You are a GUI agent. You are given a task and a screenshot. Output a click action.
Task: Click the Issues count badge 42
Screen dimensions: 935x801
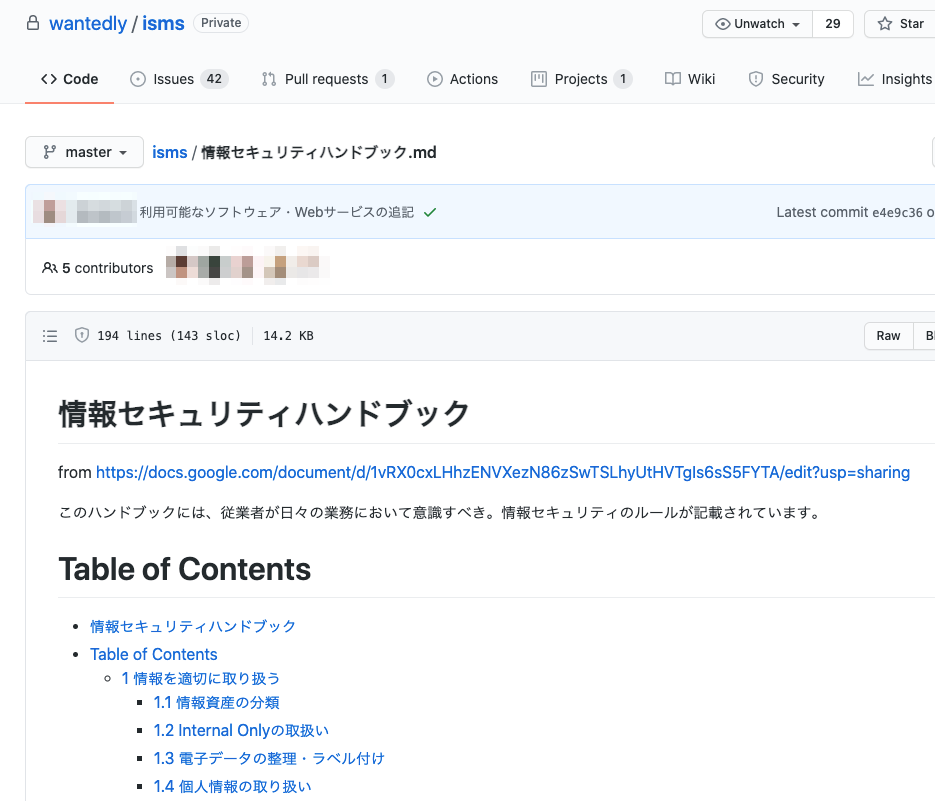tap(214, 79)
